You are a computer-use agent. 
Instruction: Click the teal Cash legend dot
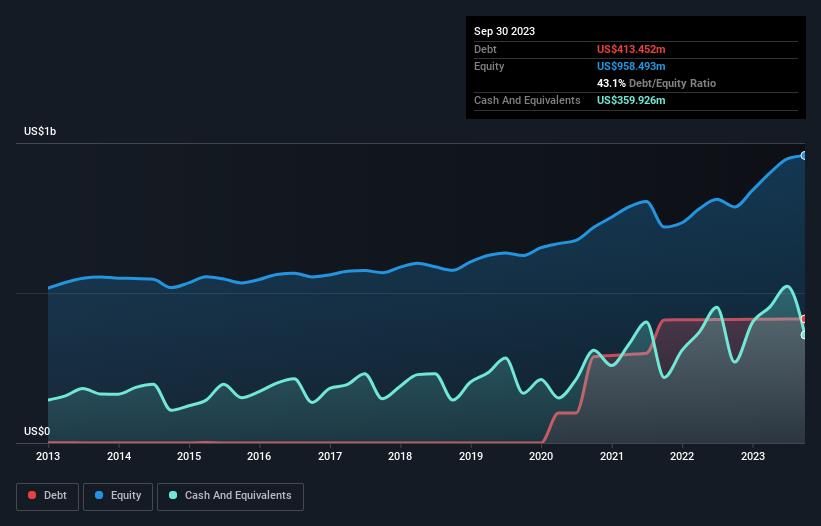click(173, 495)
